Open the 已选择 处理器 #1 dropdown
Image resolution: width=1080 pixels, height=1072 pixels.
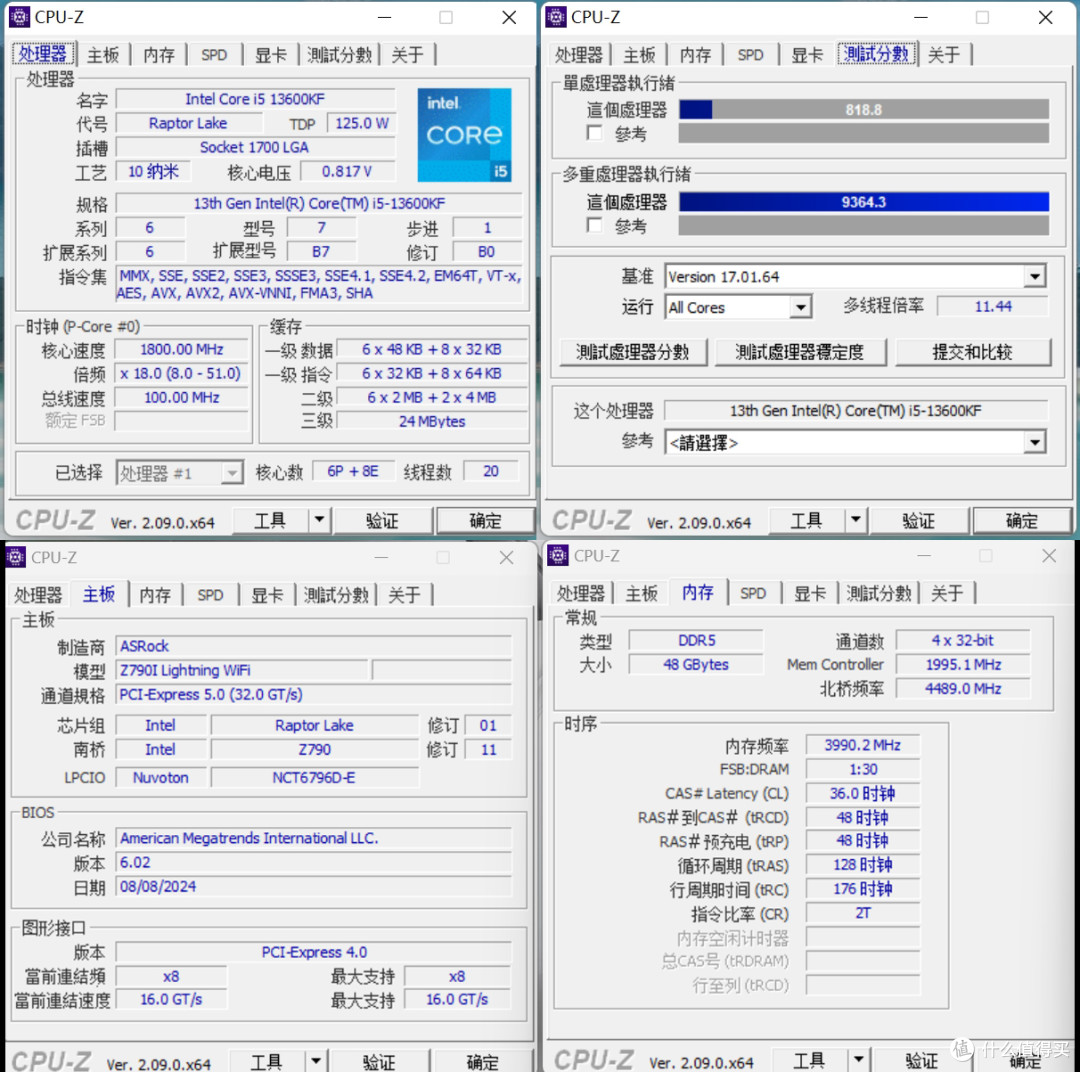tap(232, 473)
